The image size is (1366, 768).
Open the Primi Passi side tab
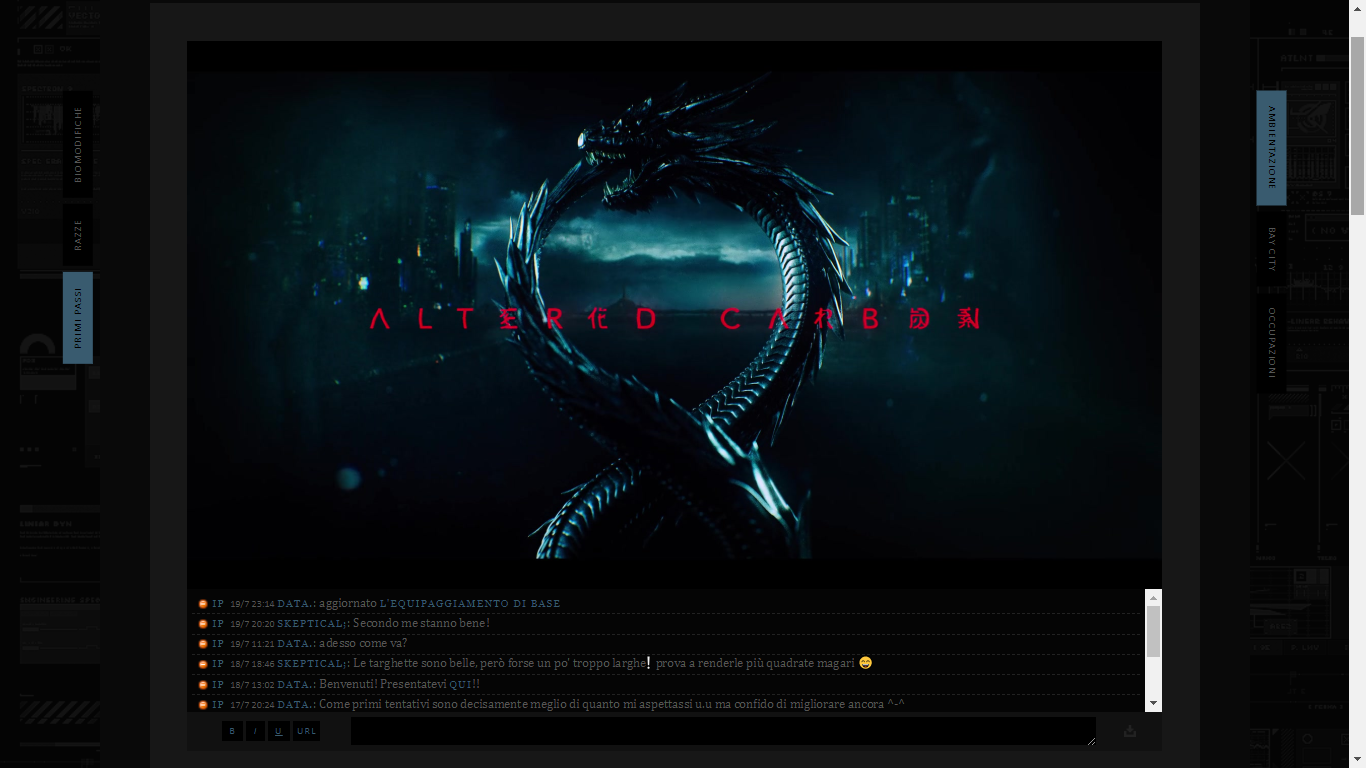coord(78,318)
